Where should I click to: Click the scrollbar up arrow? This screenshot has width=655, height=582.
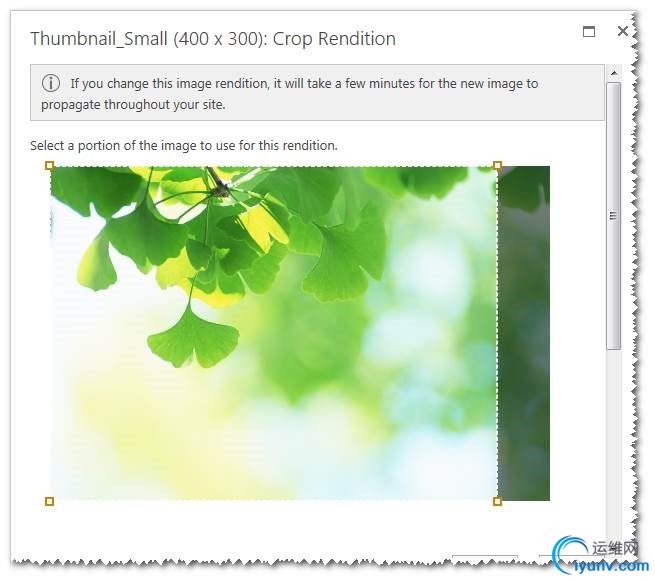coord(614,73)
